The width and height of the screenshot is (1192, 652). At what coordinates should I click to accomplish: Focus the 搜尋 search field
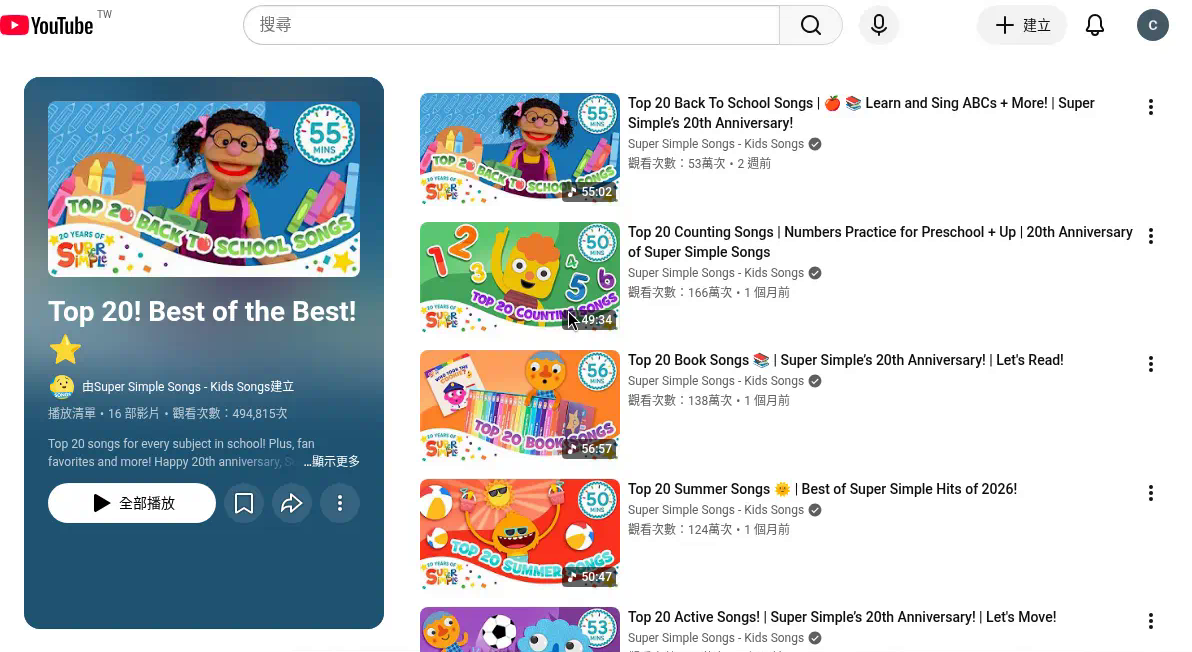(x=512, y=25)
